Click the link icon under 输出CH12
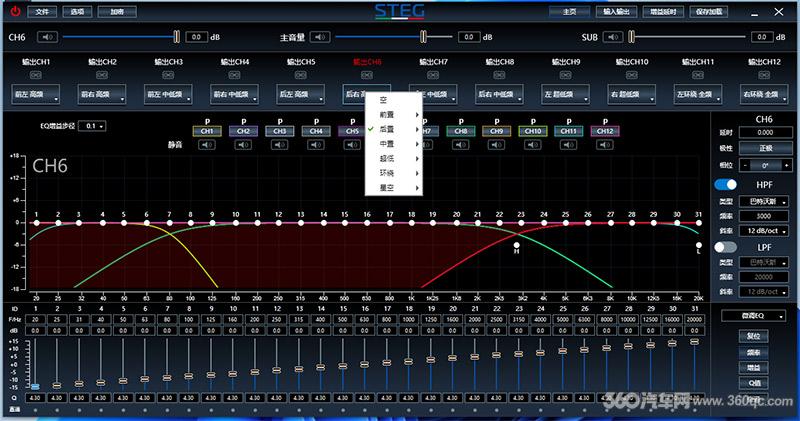 click(764, 75)
